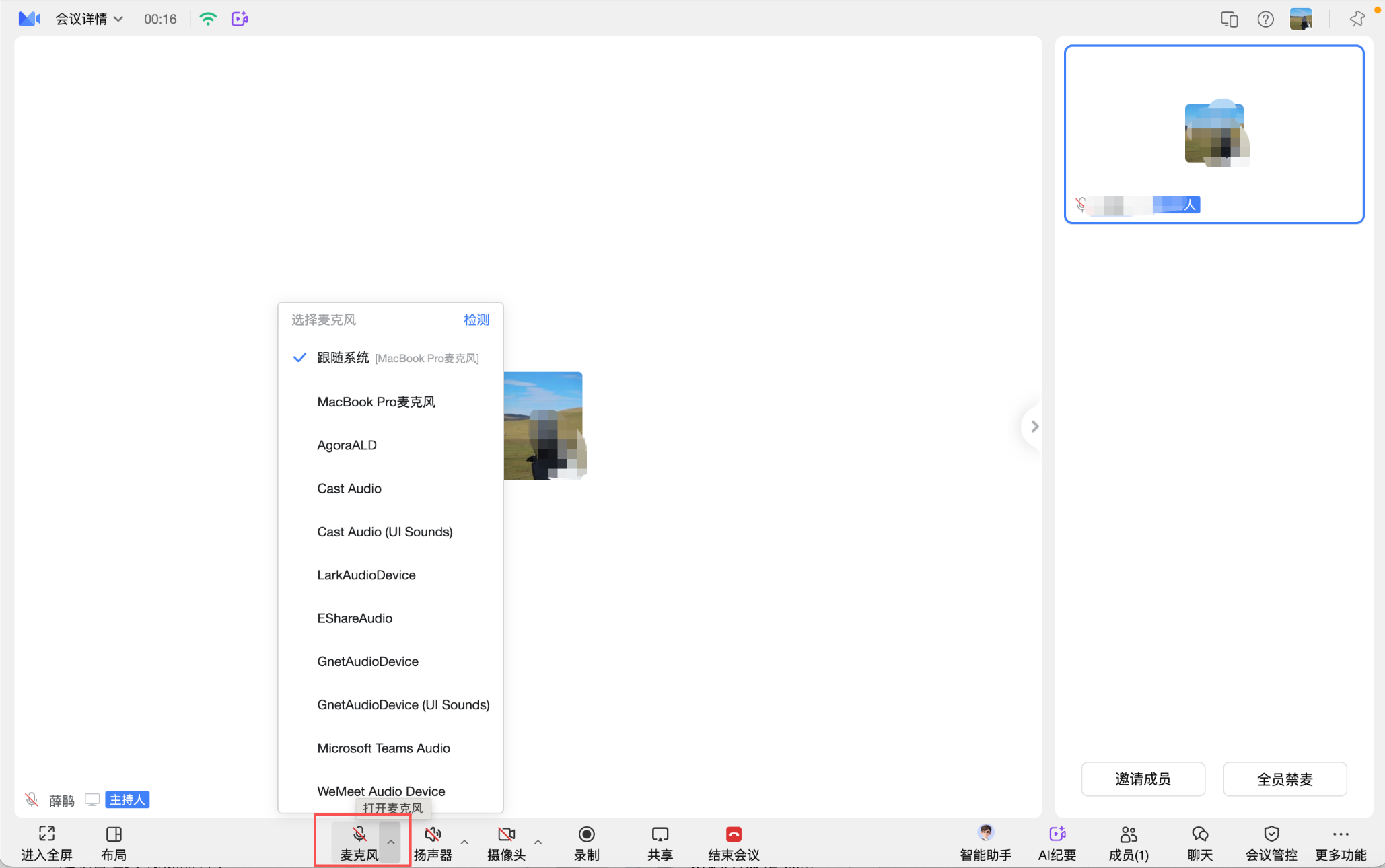Unmute the microphone in the bottom toolbar
Screen dimensions: 1385x868
(x=359, y=842)
